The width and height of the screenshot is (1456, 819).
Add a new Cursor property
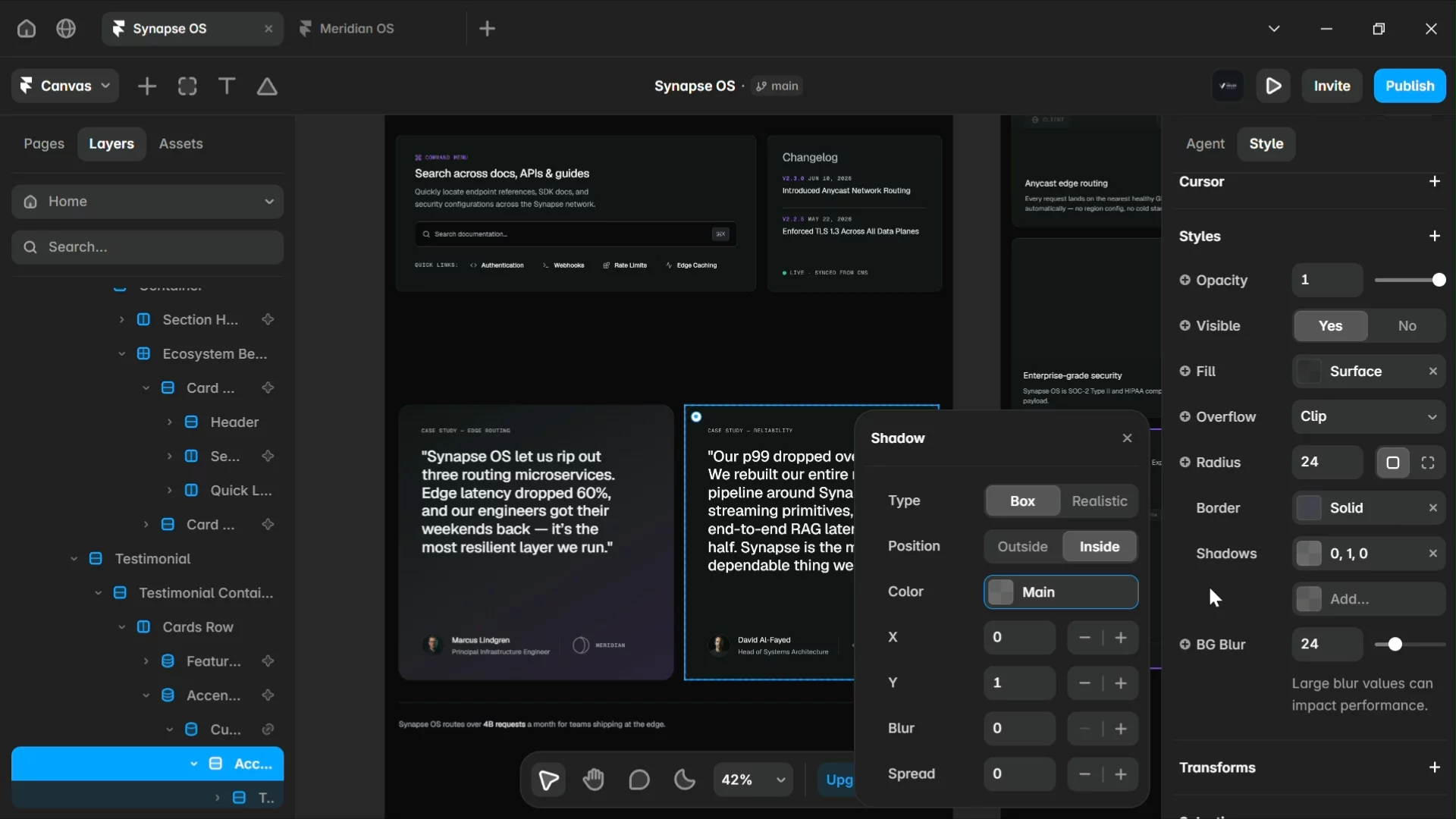point(1435,181)
